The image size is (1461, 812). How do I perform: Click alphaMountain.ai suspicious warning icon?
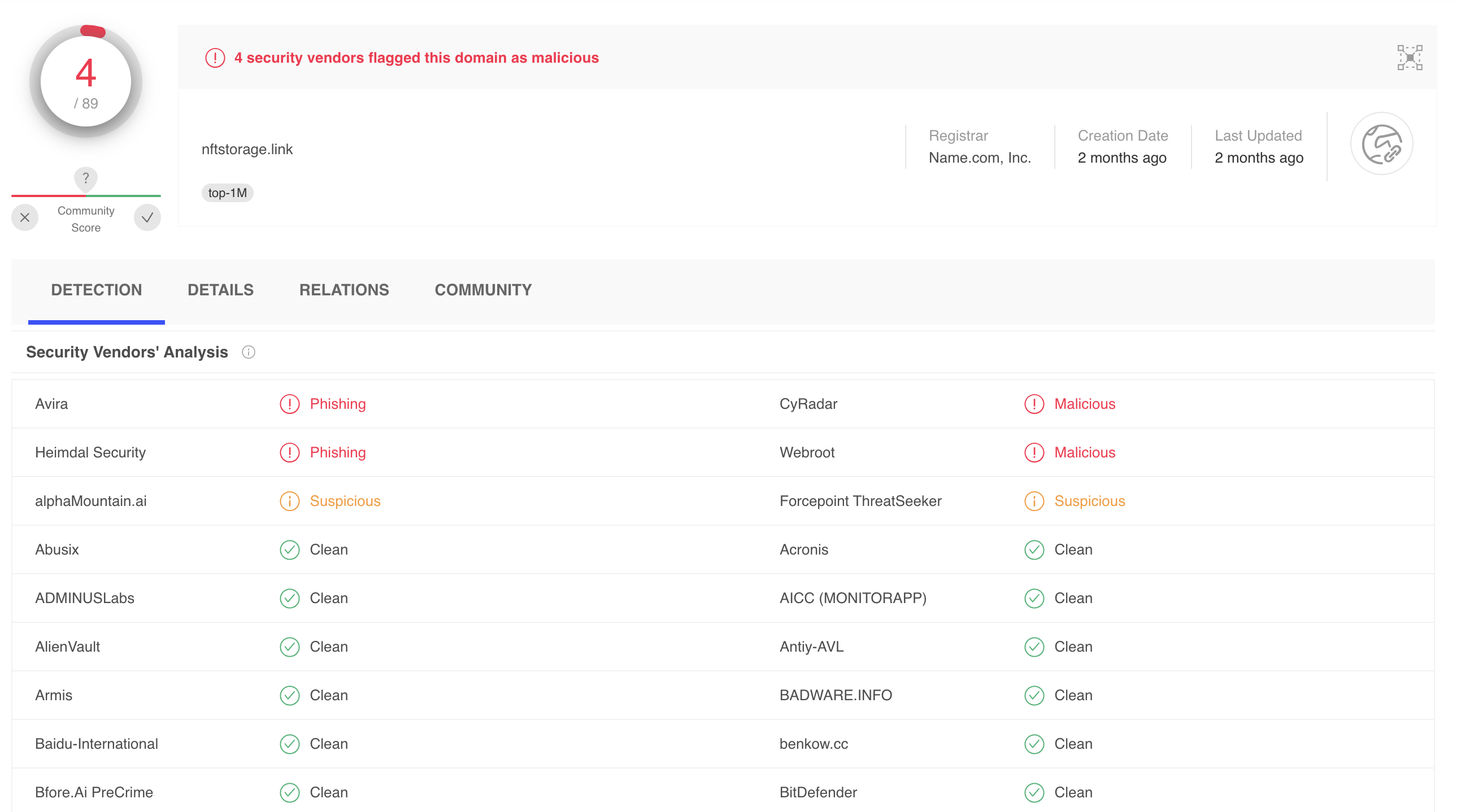pos(289,501)
